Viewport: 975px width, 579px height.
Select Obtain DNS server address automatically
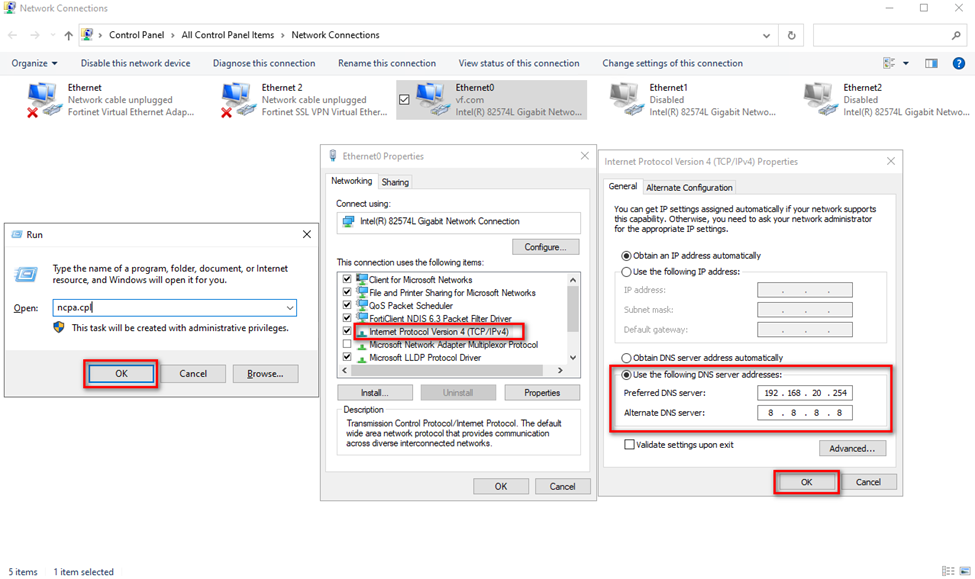[x=627, y=358]
